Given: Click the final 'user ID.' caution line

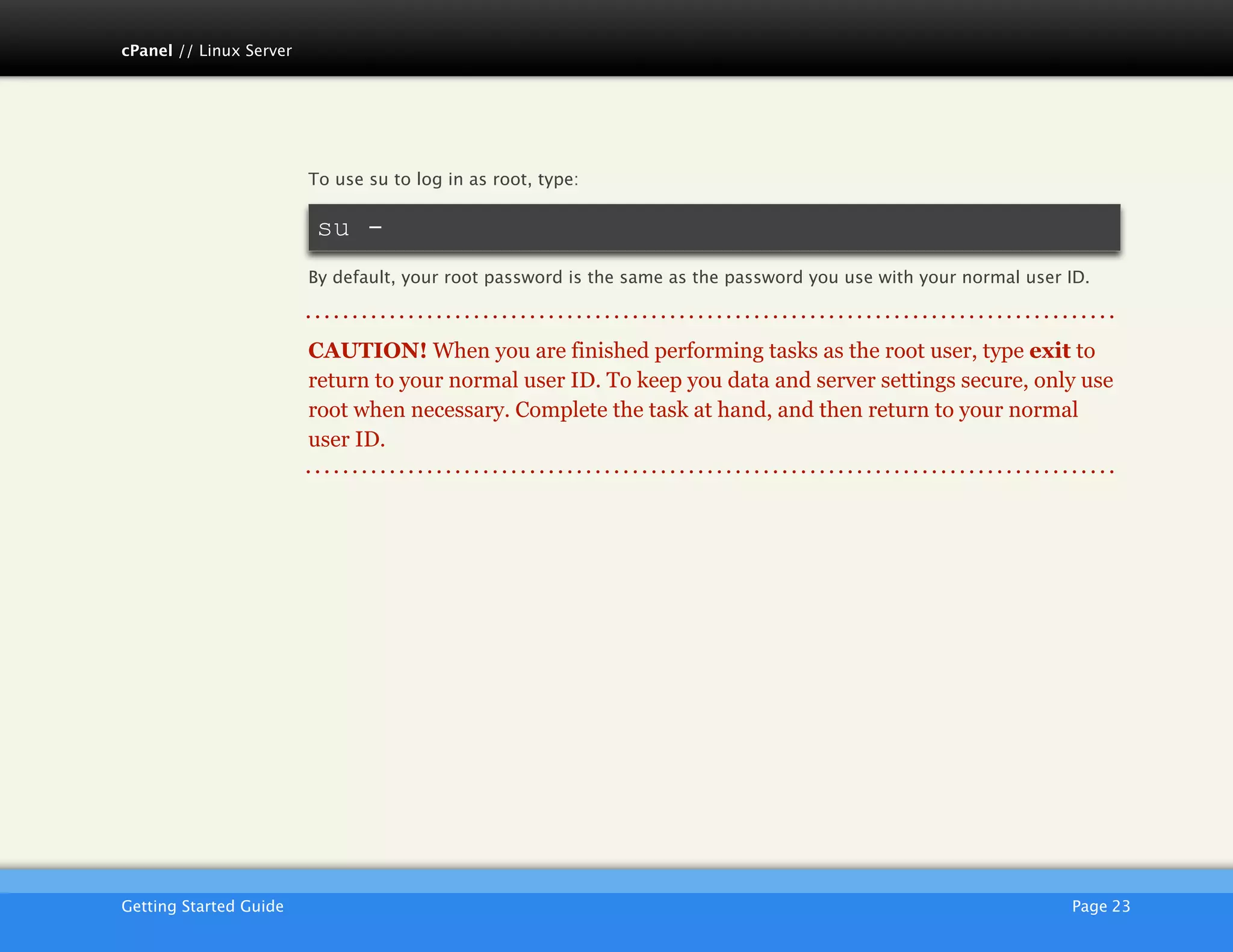Looking at the screenshot, I should click(346, 439).
